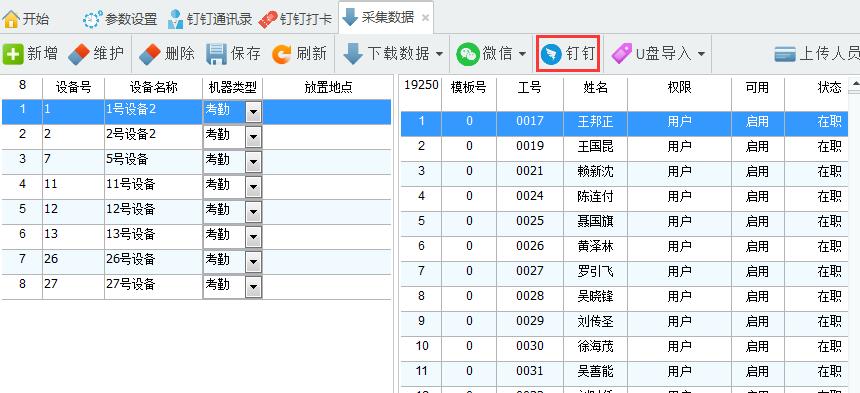Open 机器类型 dropdown for 27号设备
Viewport: 860px width, 393px height.
click(253, 287)
